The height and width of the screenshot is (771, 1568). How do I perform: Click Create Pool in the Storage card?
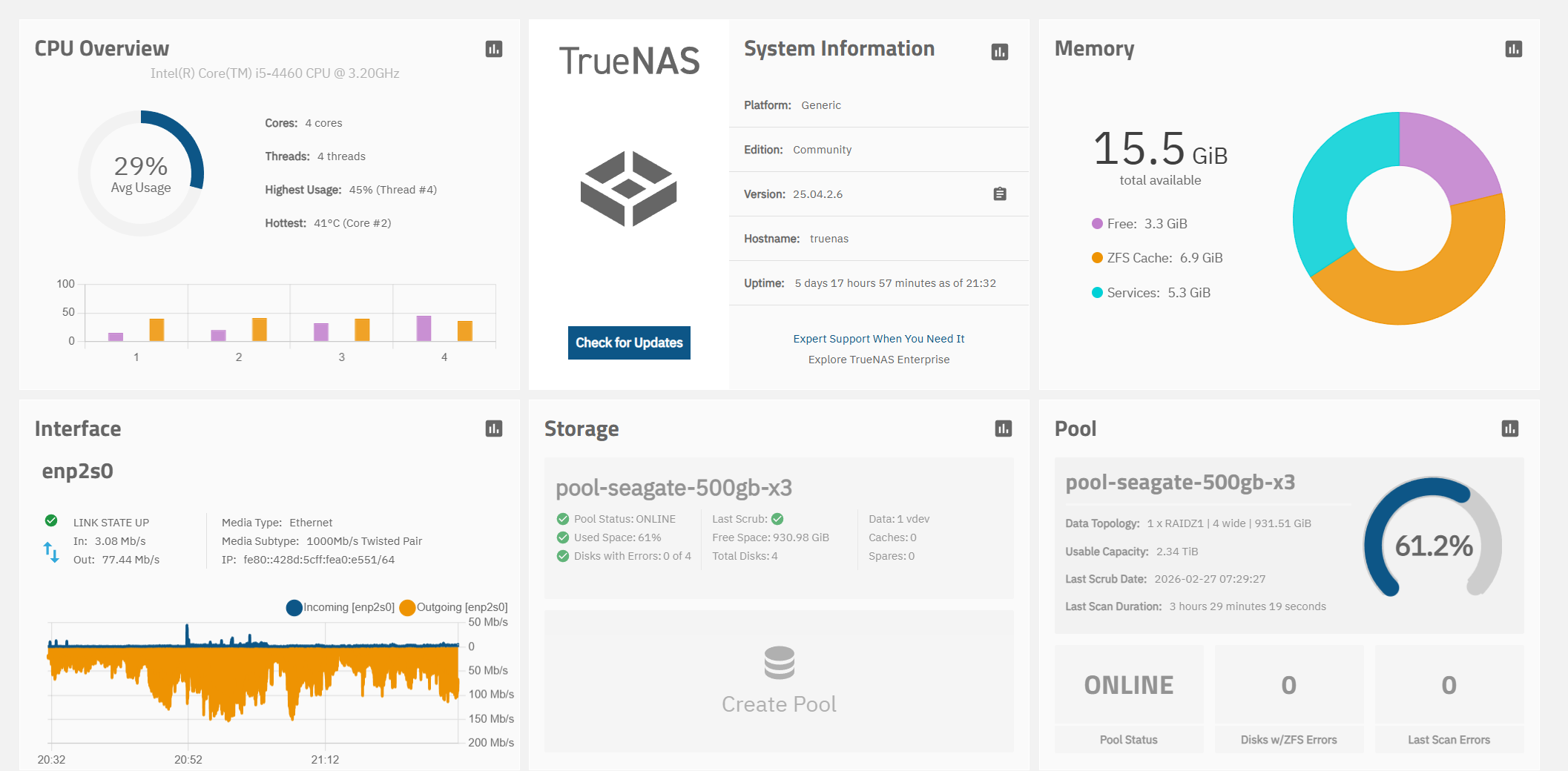click(x=779, y=681)
